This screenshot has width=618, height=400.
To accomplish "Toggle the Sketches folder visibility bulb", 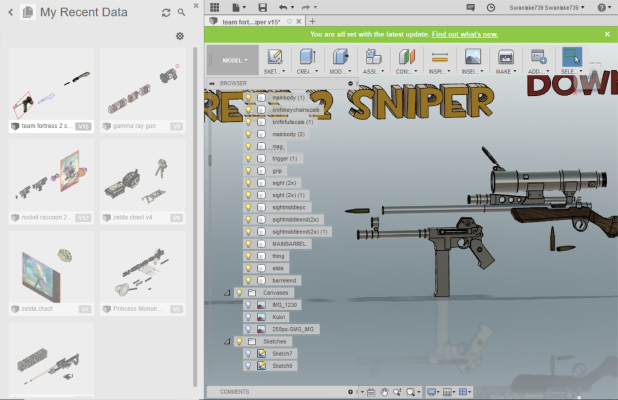I will click(239, 341).
